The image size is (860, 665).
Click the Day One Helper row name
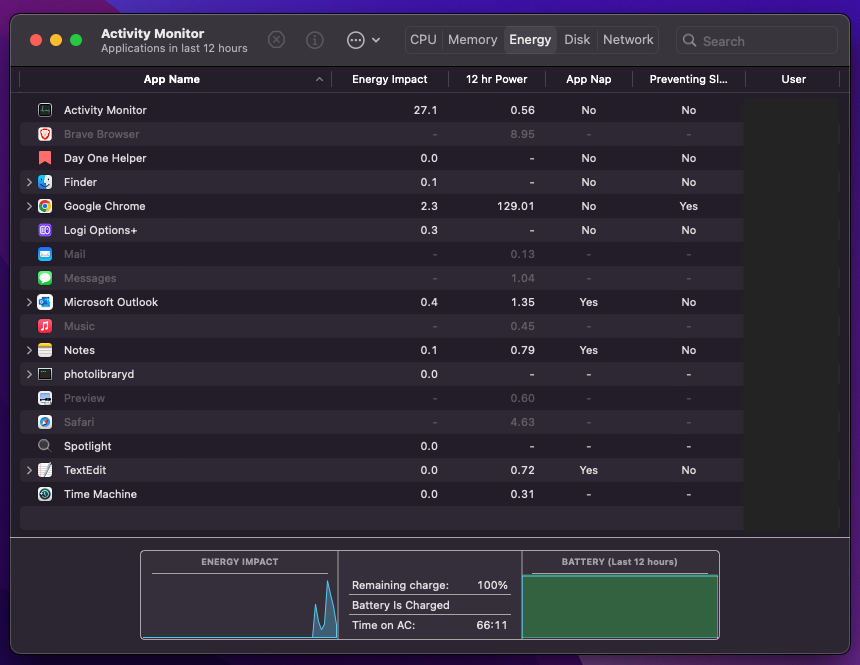coord(105,158)
